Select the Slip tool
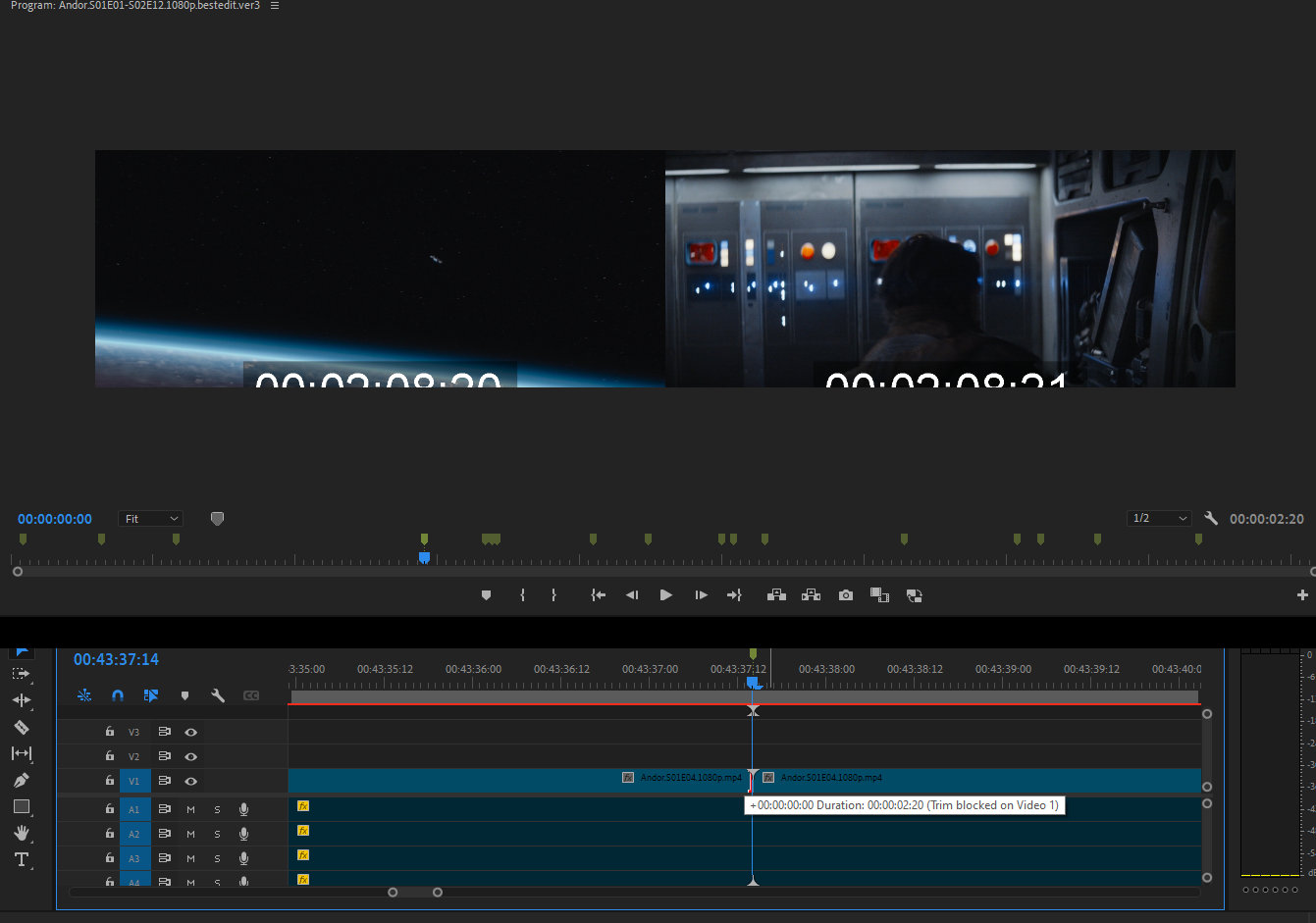This screenshot has height=923, width=1316. 21,753
